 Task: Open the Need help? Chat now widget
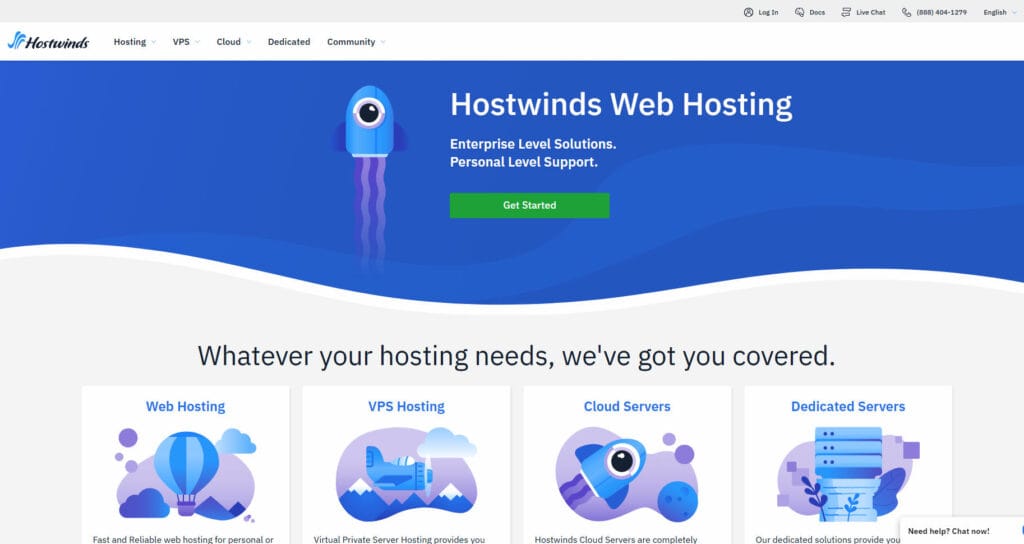coord(948,531)
